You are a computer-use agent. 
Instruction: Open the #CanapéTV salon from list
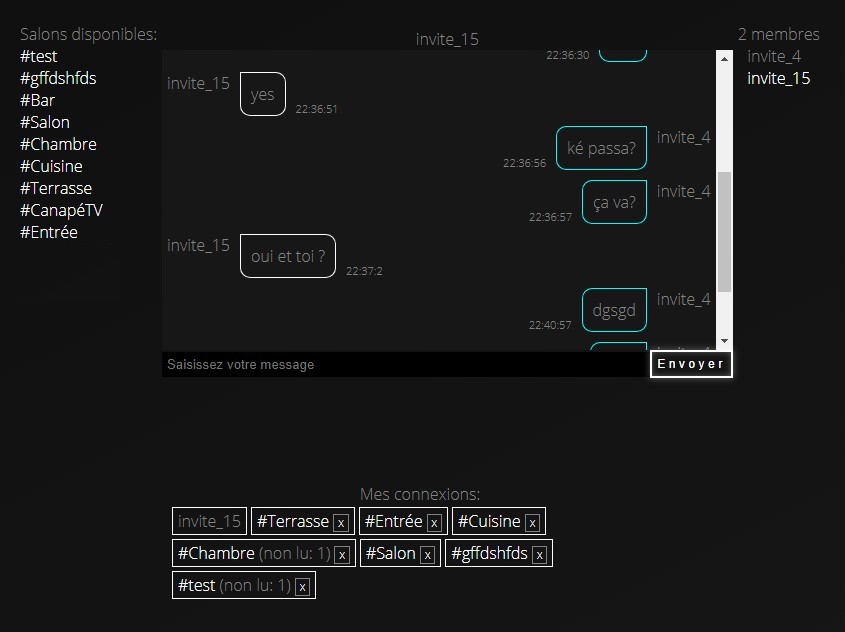coord(61,210)
